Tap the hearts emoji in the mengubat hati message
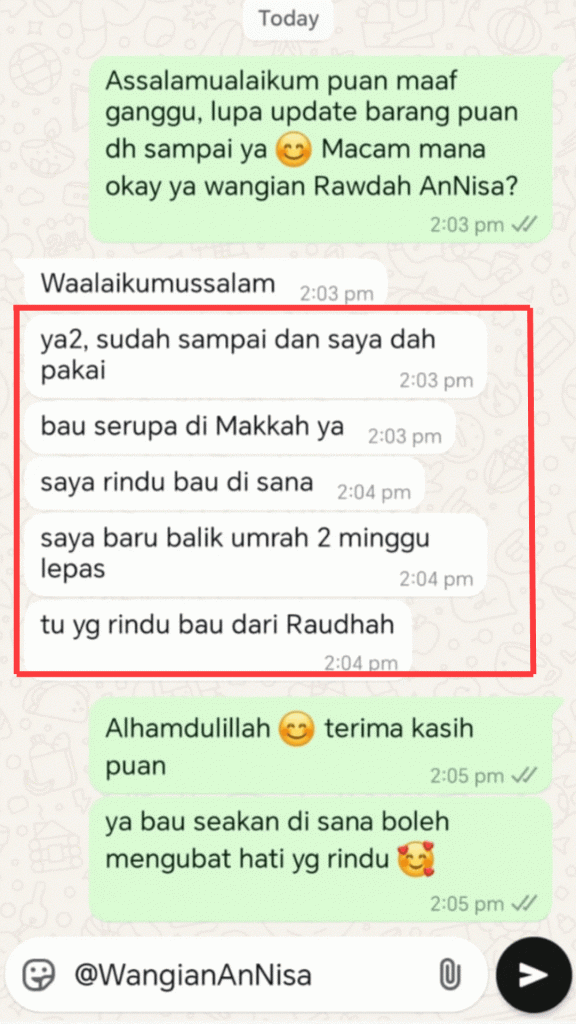This screenshot has width=576, height=1024. click(416, 859)
